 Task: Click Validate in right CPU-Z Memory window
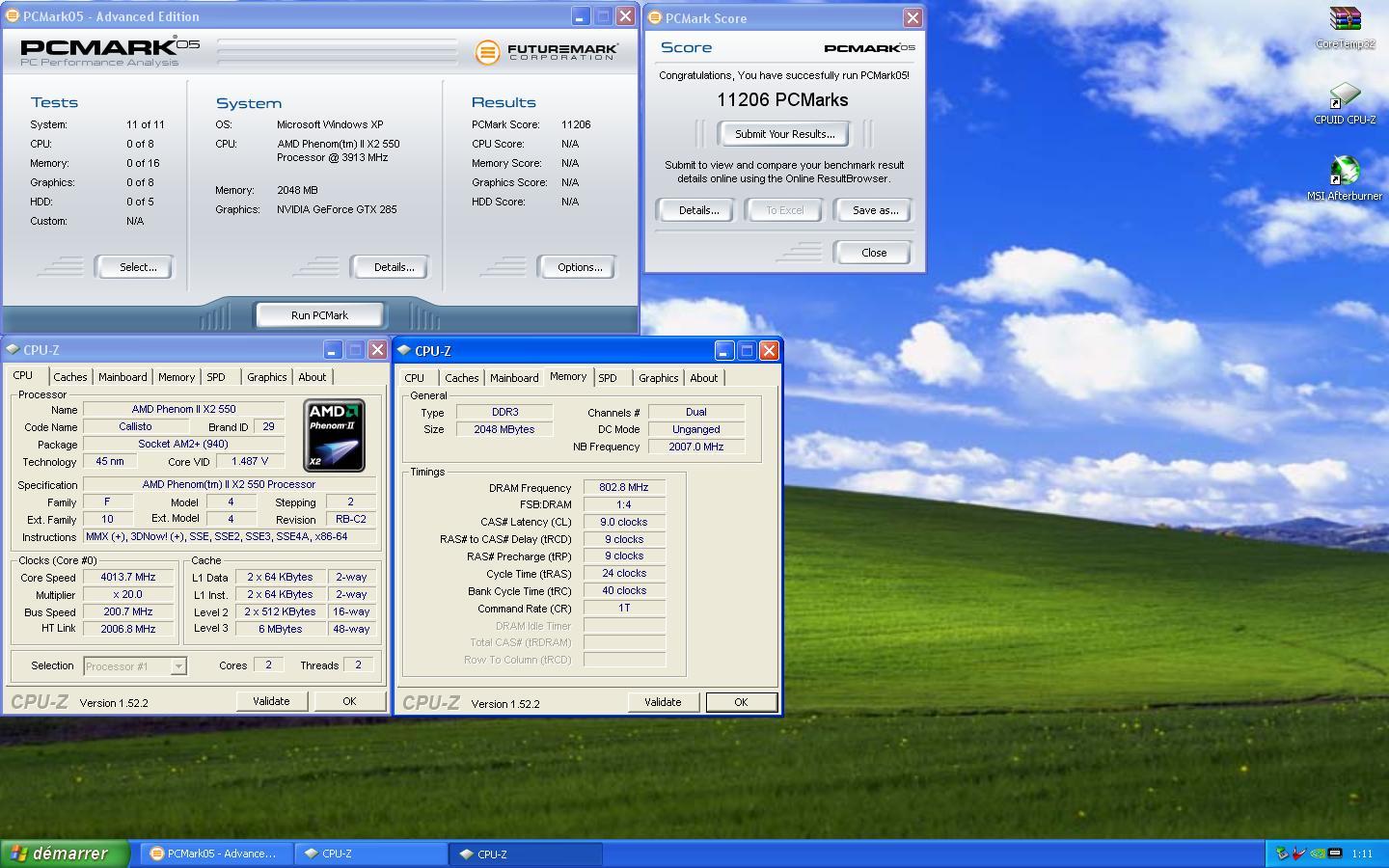(x=663, y=702)
